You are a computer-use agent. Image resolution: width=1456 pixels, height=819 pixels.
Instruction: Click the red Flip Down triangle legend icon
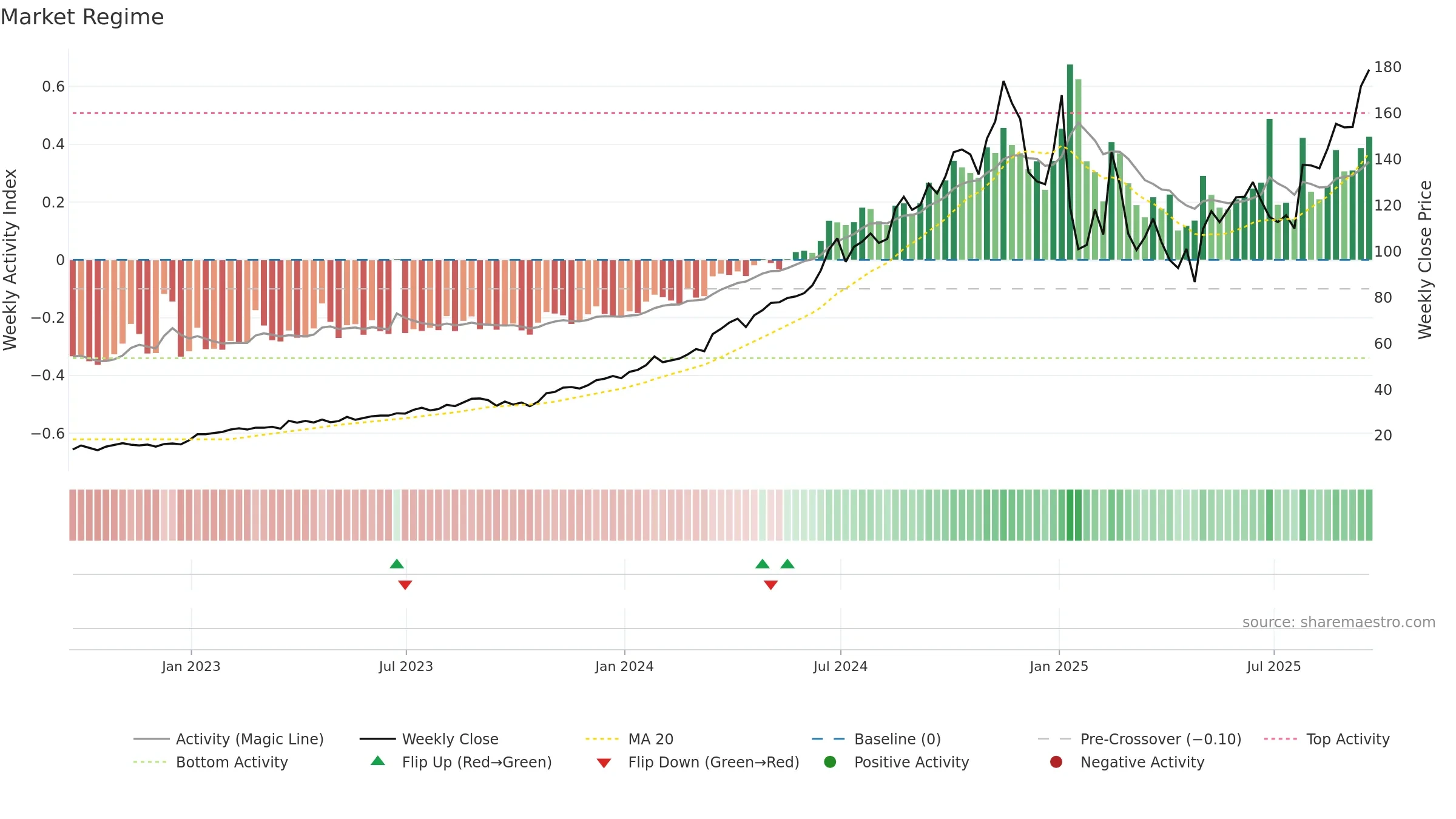pos(604,763)
